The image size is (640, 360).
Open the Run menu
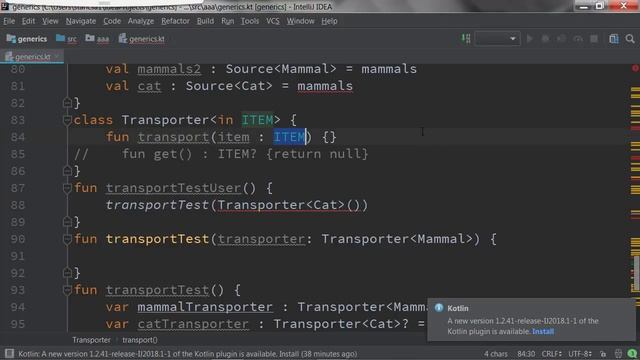(x=227, y=21)
